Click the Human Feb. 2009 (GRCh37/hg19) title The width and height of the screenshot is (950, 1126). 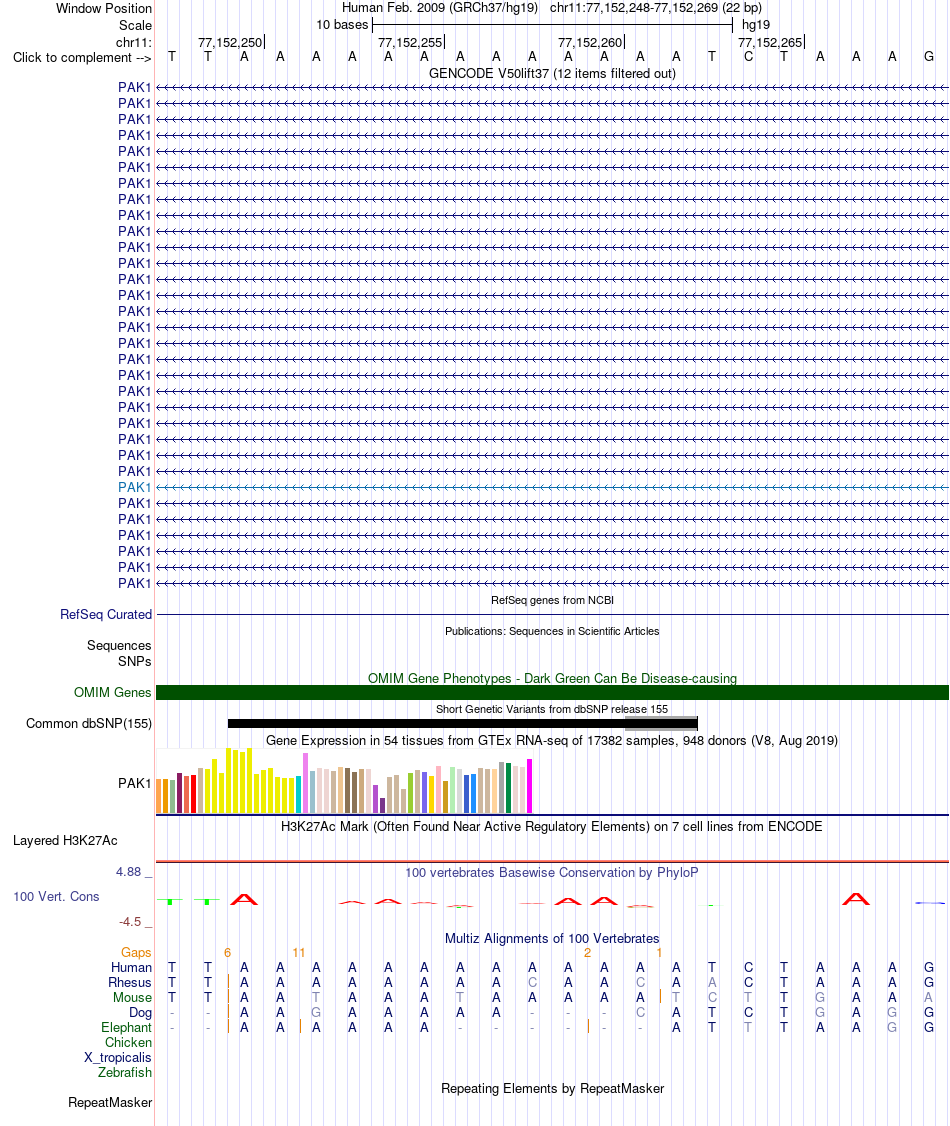click(x=439, y=8)
